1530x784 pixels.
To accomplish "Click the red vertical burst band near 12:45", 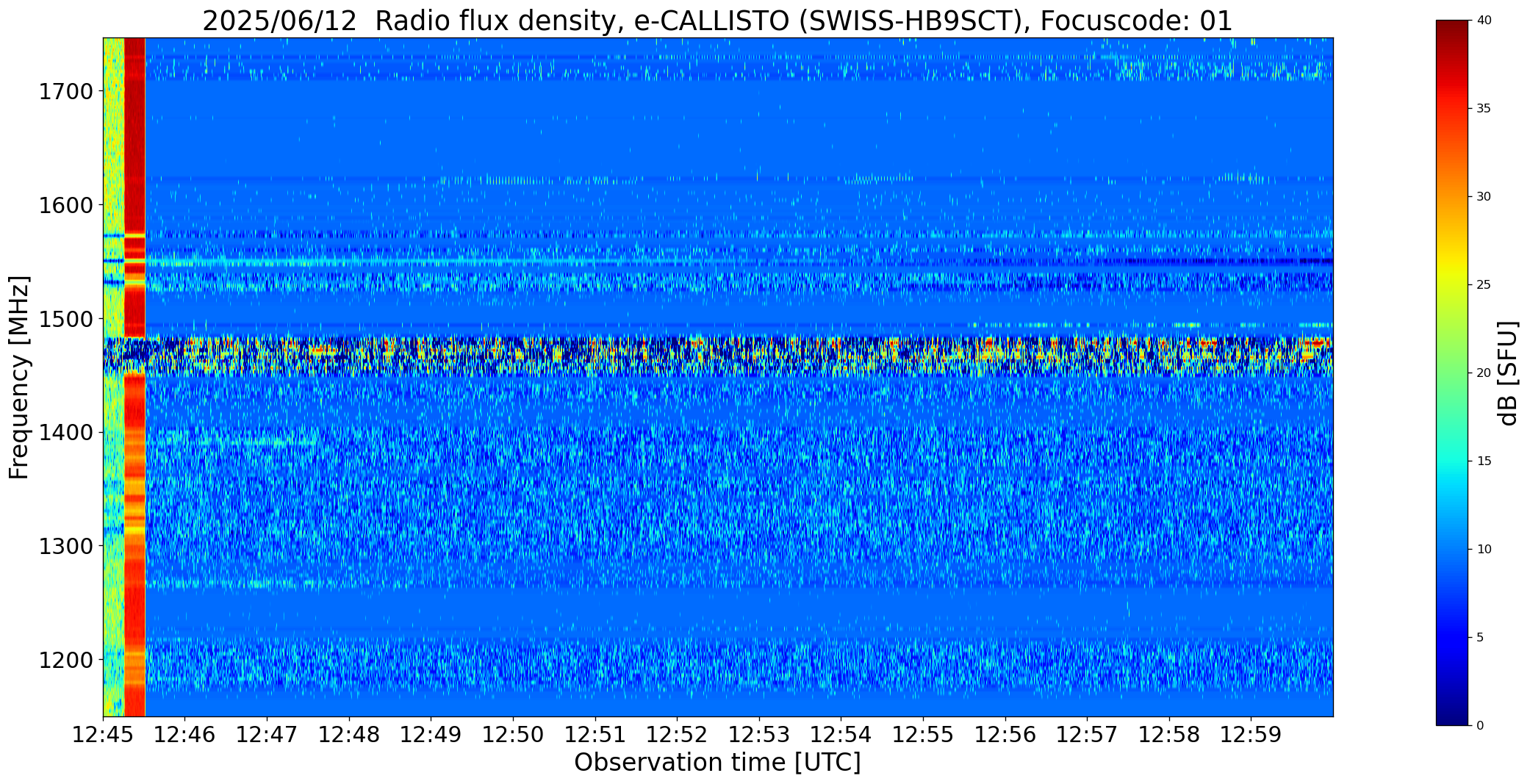I will coord(134,377).
